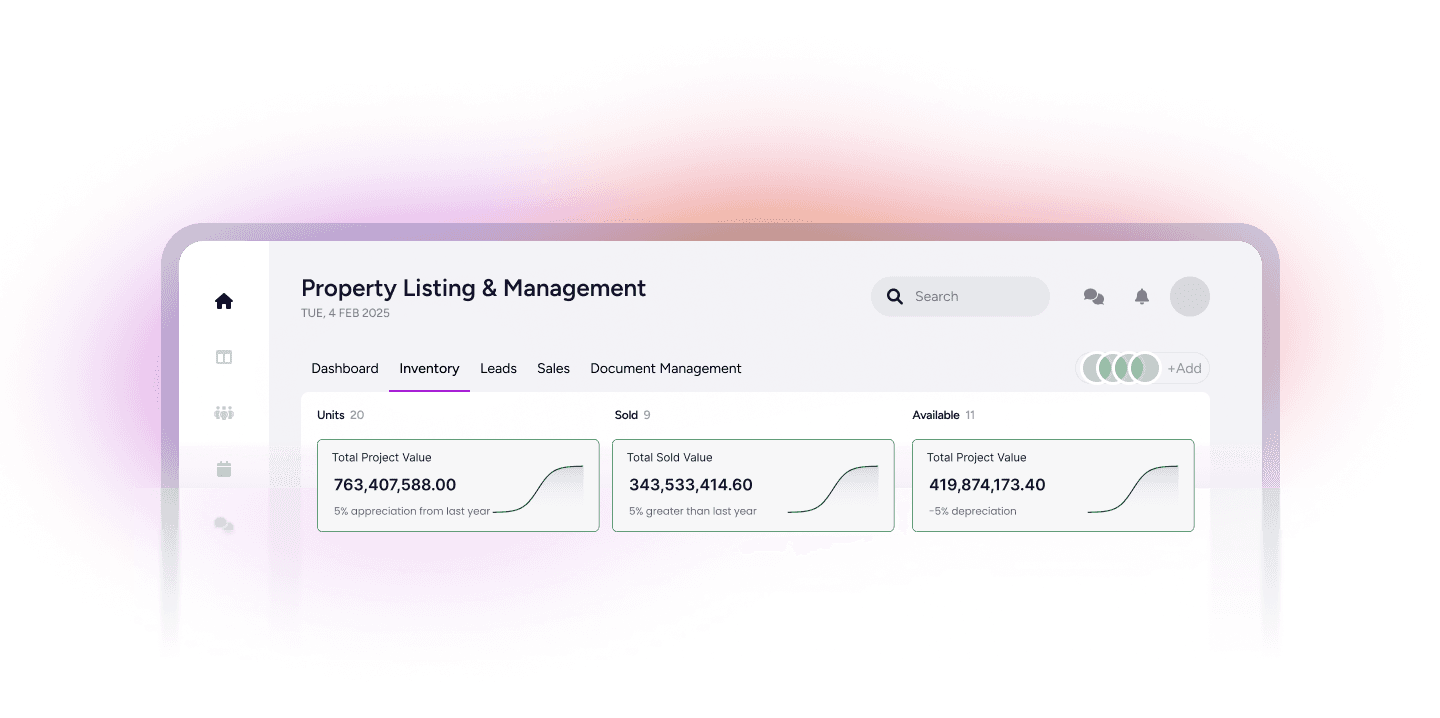1440x718 pixels.
Task: Open the layout panel icon in sidebar
Action: click(x=224, y=357)
